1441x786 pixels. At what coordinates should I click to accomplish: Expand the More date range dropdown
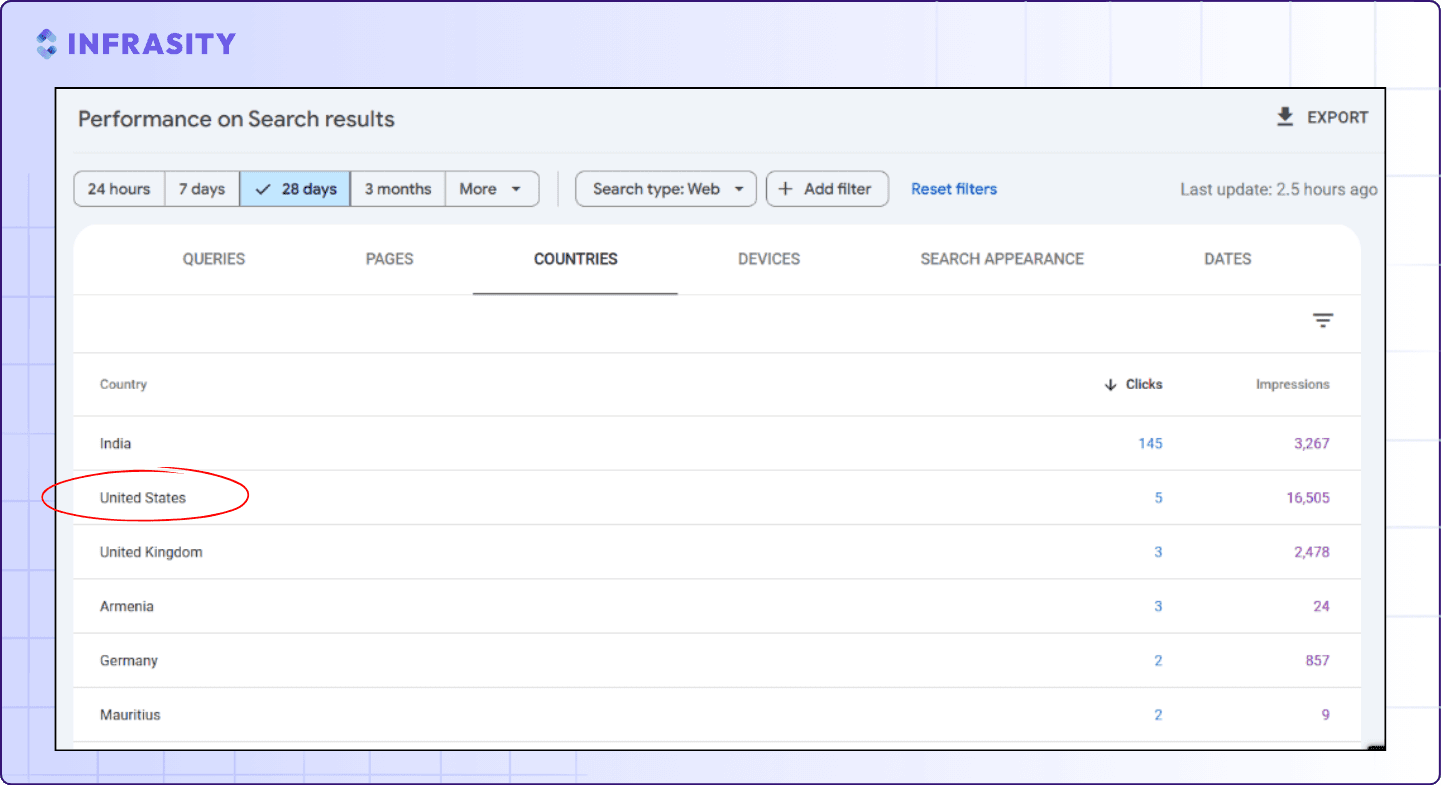(492, 189)
